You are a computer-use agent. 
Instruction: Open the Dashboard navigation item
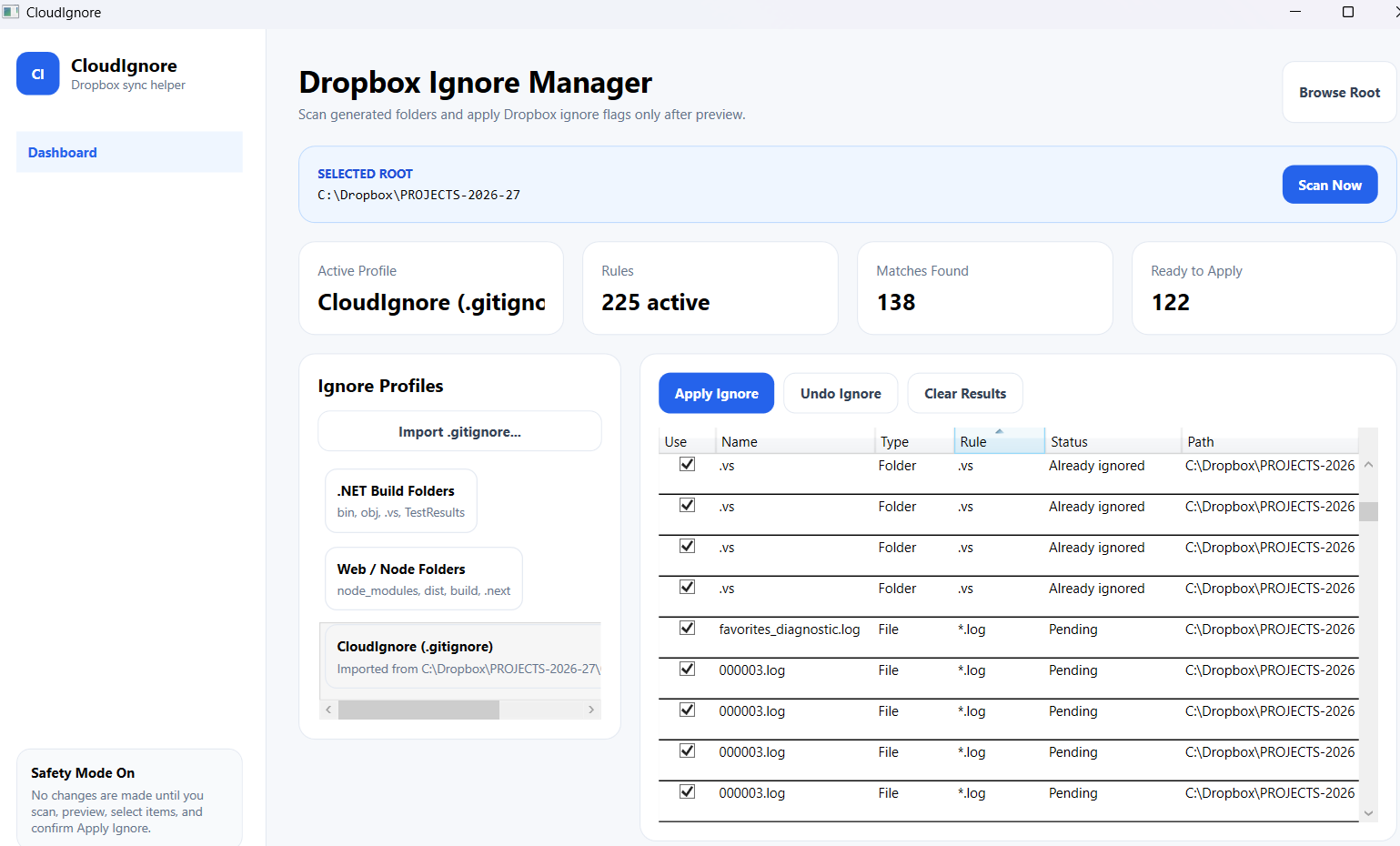click(x=129, y=152)
